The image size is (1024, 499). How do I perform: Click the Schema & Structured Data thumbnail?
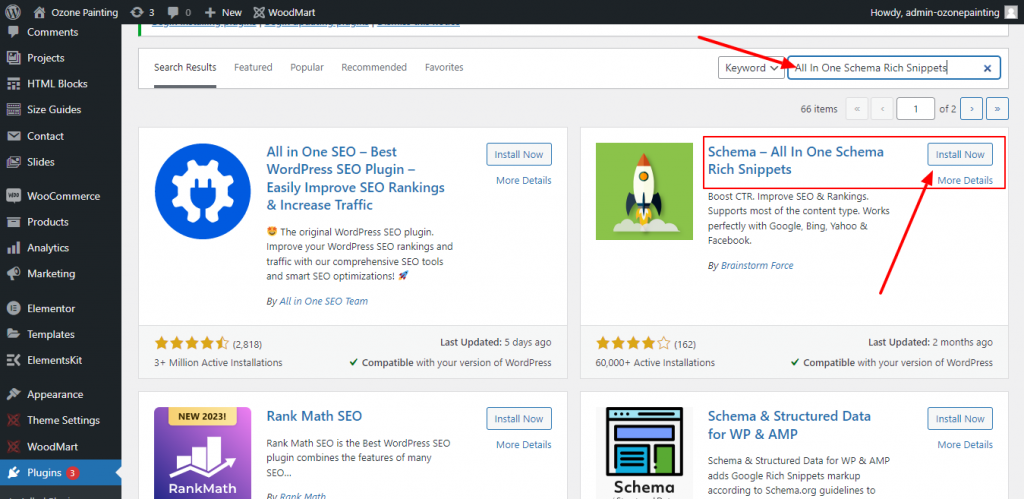click(644, 453)
